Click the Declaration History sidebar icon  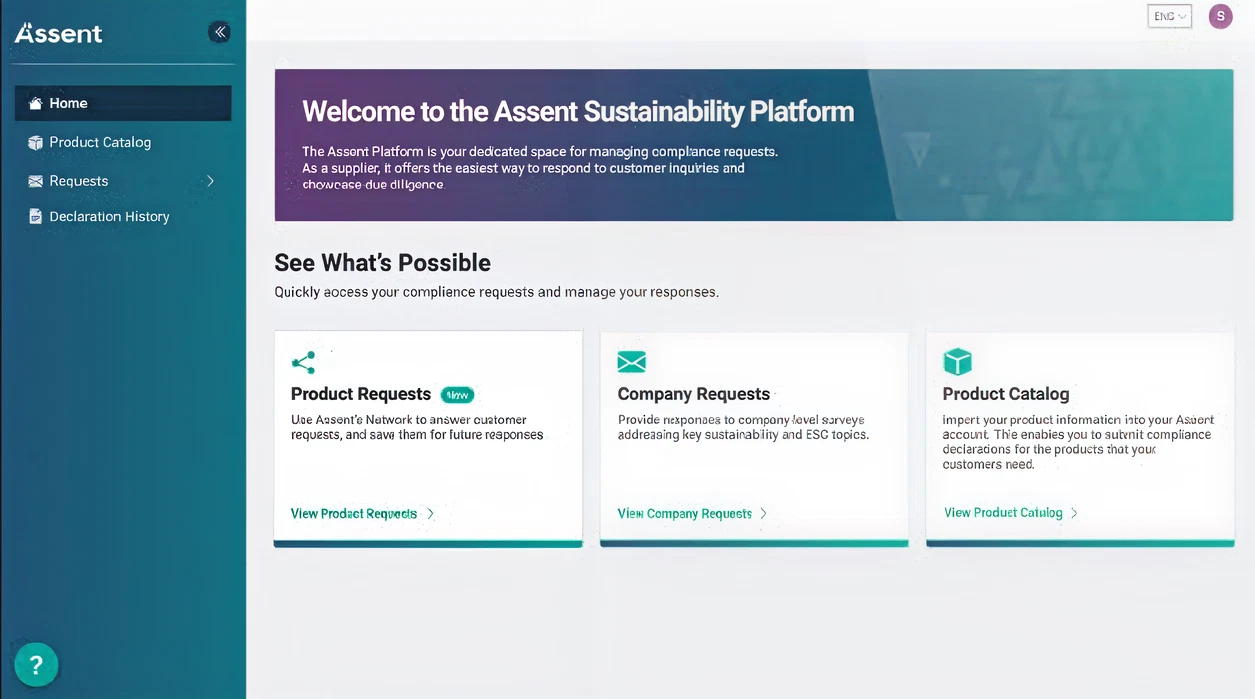click(x=33, y=216)
